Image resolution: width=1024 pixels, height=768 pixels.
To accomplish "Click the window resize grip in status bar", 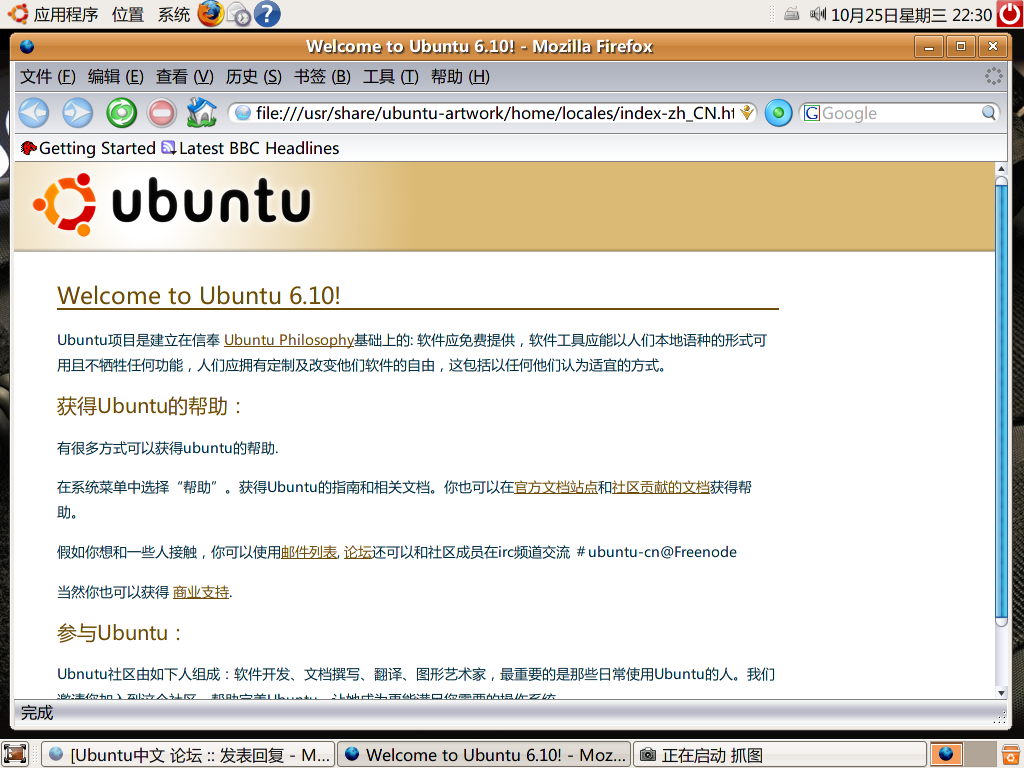I will coord(999,718).
